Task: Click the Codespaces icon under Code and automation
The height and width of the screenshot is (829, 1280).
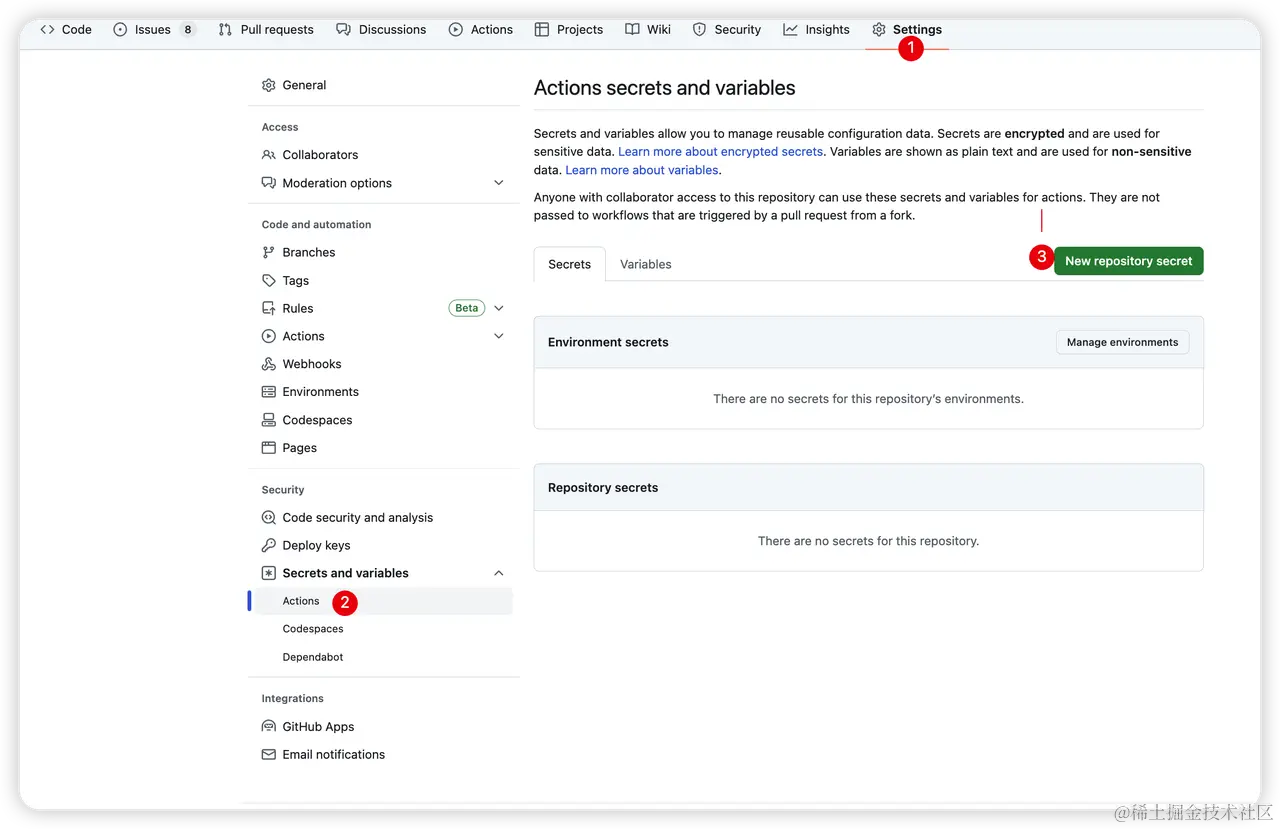Action: pyautogui.click(x=268, y=420)
